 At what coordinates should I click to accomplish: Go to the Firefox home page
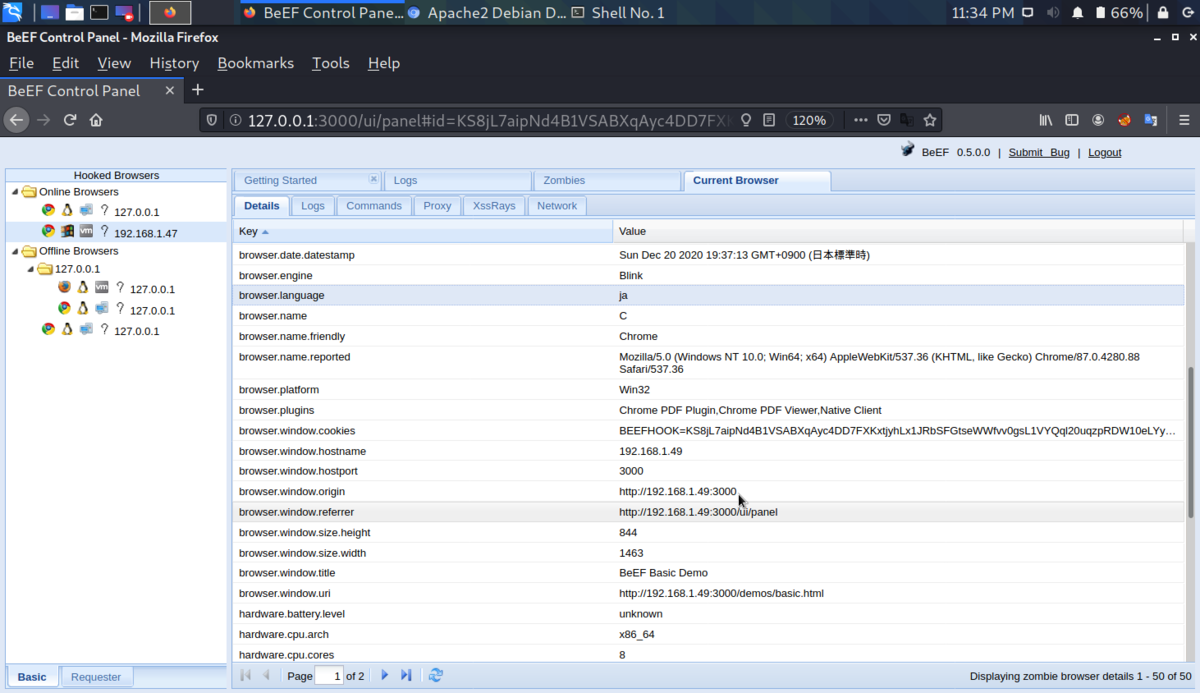pos(96,120)
